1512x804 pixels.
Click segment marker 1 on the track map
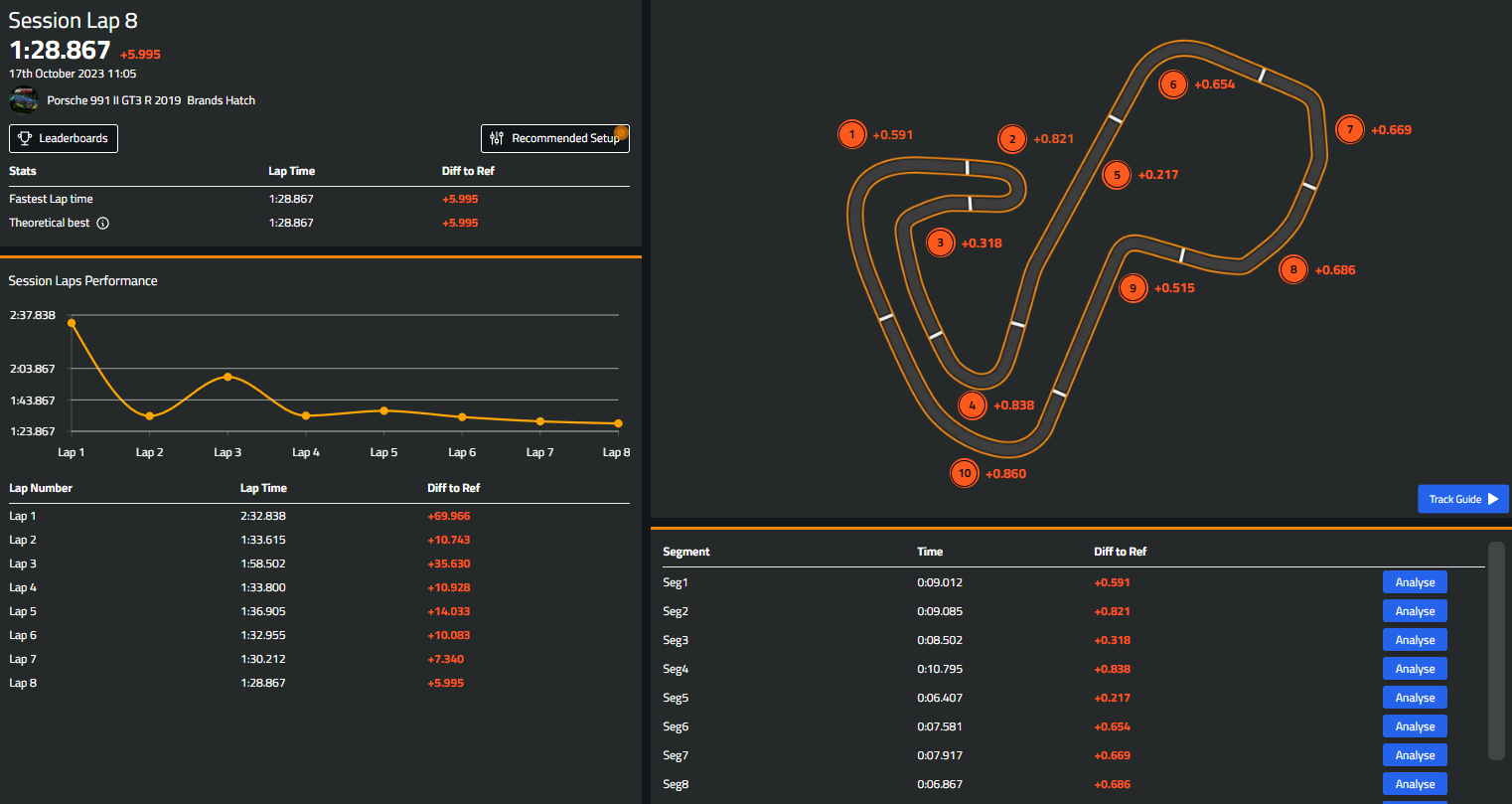click(x=851, y=133)
